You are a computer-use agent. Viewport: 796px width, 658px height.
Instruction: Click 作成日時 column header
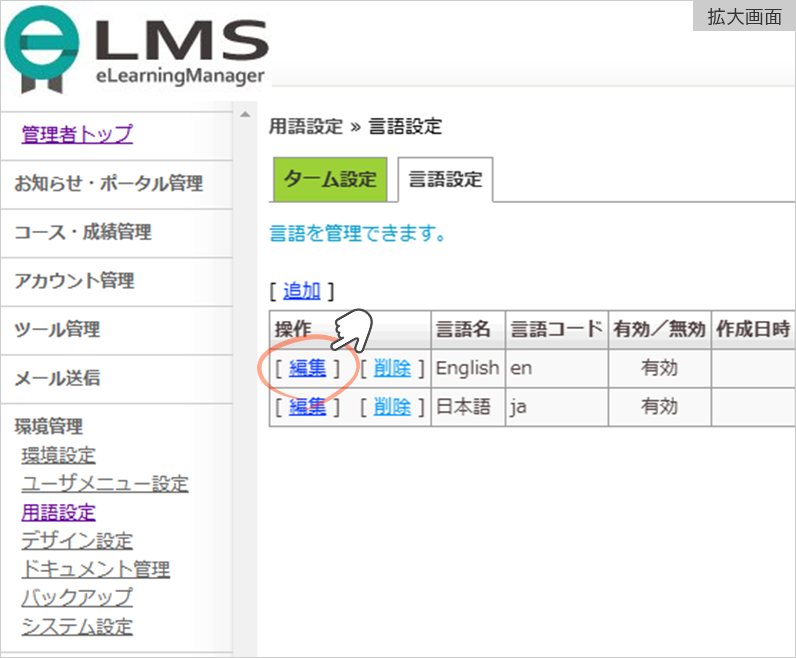(x=753, y=330)
